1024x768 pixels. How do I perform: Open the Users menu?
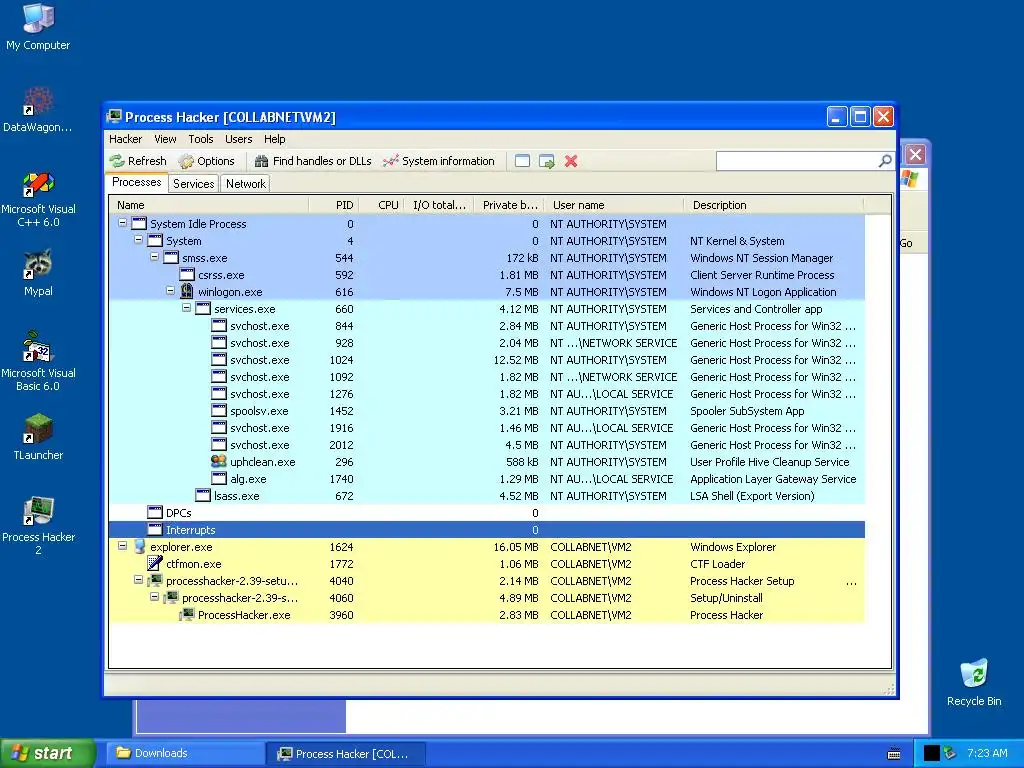(238, 139)
